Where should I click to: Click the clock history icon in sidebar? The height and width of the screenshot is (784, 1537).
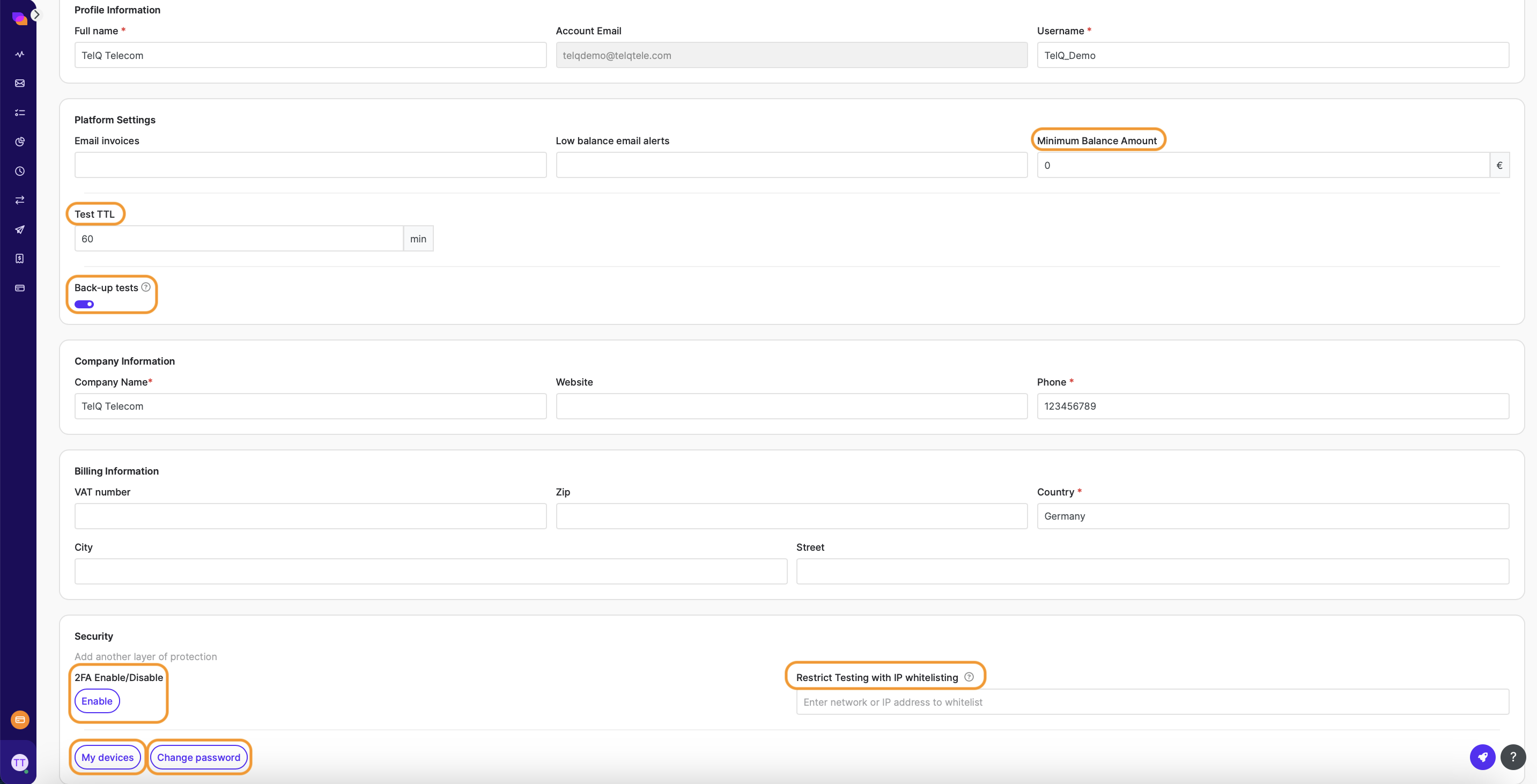pyautogui.click(x=20, y=171)
